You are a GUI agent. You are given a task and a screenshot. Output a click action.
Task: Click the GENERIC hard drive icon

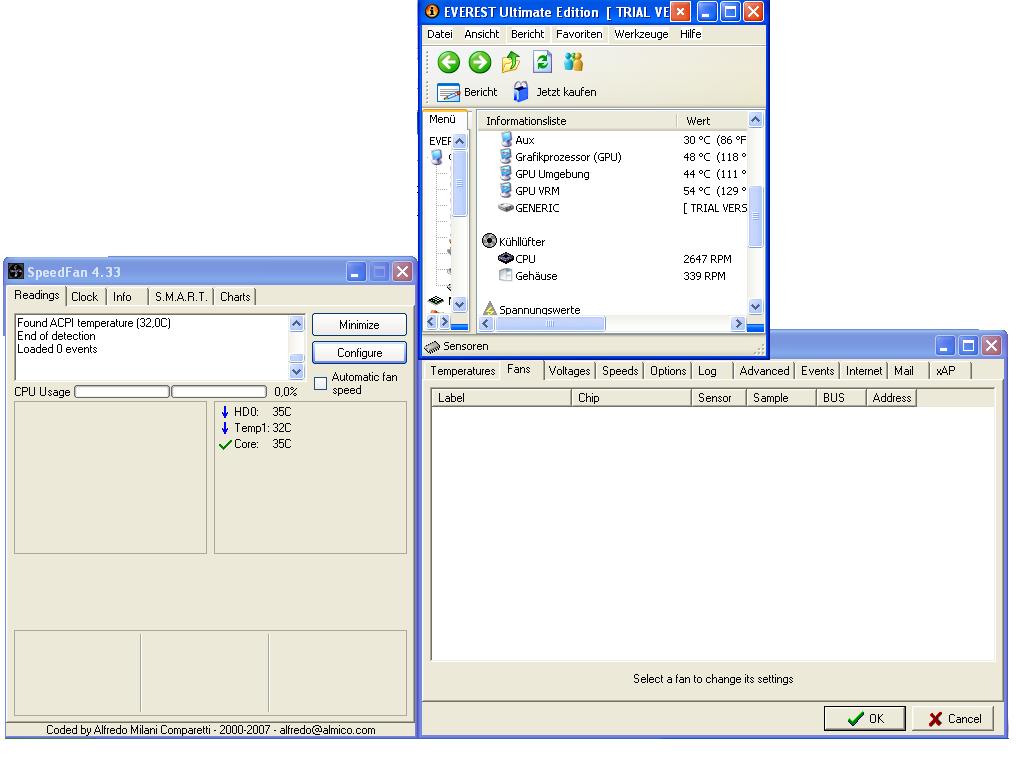505,208
